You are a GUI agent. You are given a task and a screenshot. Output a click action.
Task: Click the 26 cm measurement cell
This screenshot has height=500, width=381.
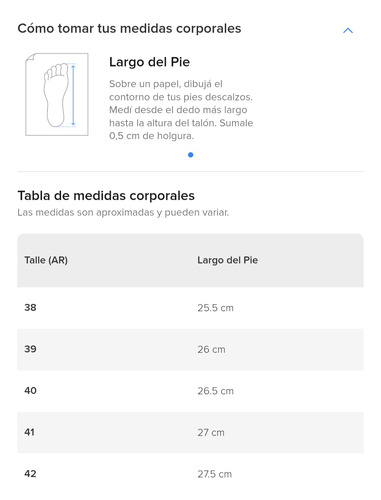(x=211, y=349)
